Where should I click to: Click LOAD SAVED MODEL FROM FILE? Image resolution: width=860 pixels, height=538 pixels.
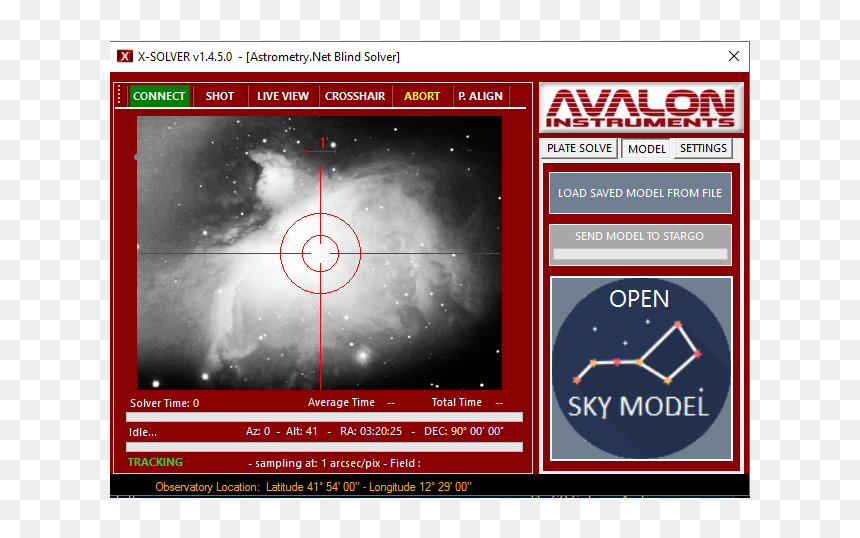[640, 193]
